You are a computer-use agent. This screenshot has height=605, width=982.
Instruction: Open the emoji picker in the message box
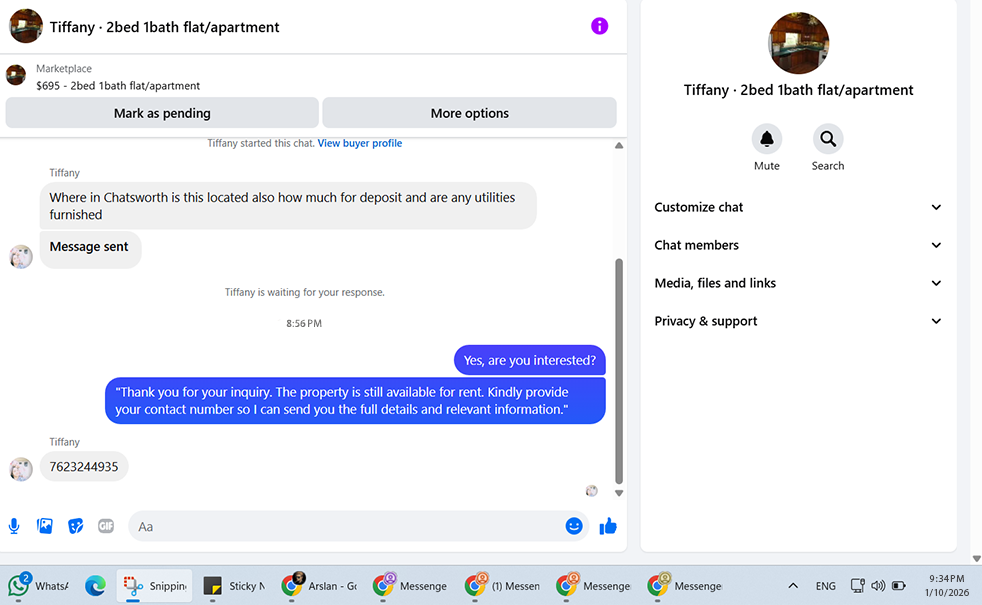tap(574, 526)
